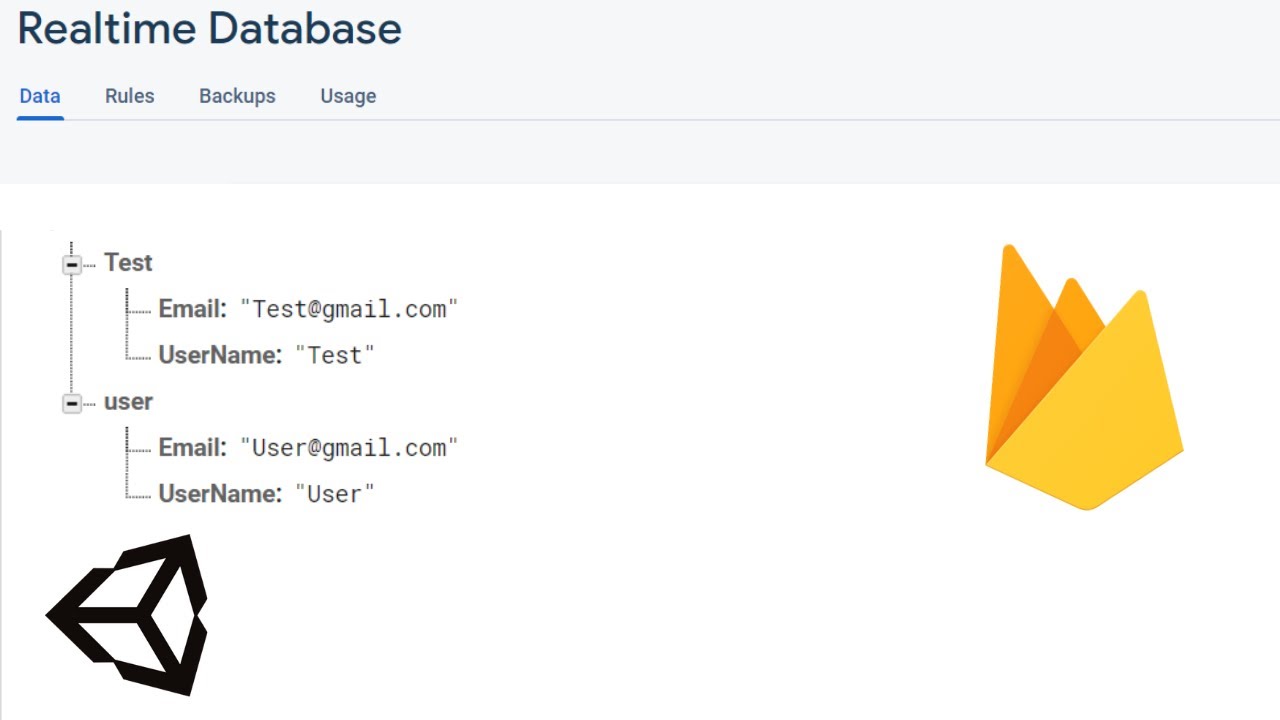
Task: Click the Email key under Test
Action: pos(192,309)
